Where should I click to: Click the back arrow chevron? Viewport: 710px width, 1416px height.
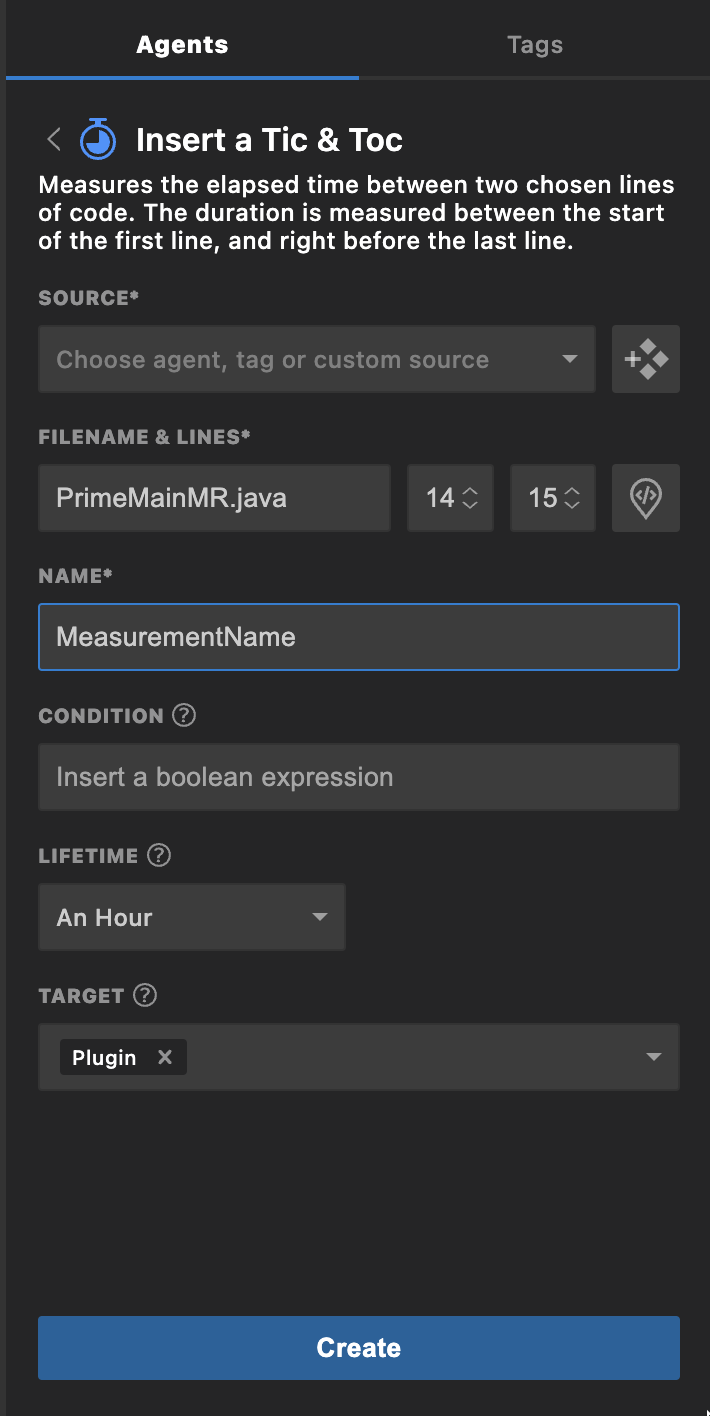tap(54, 139)
